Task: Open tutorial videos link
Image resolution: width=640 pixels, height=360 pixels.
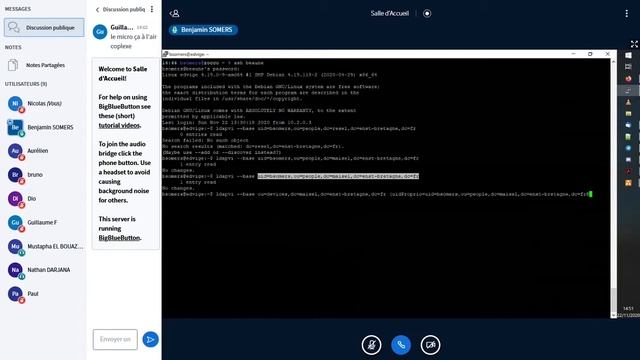Action: (x=119, y=125)
